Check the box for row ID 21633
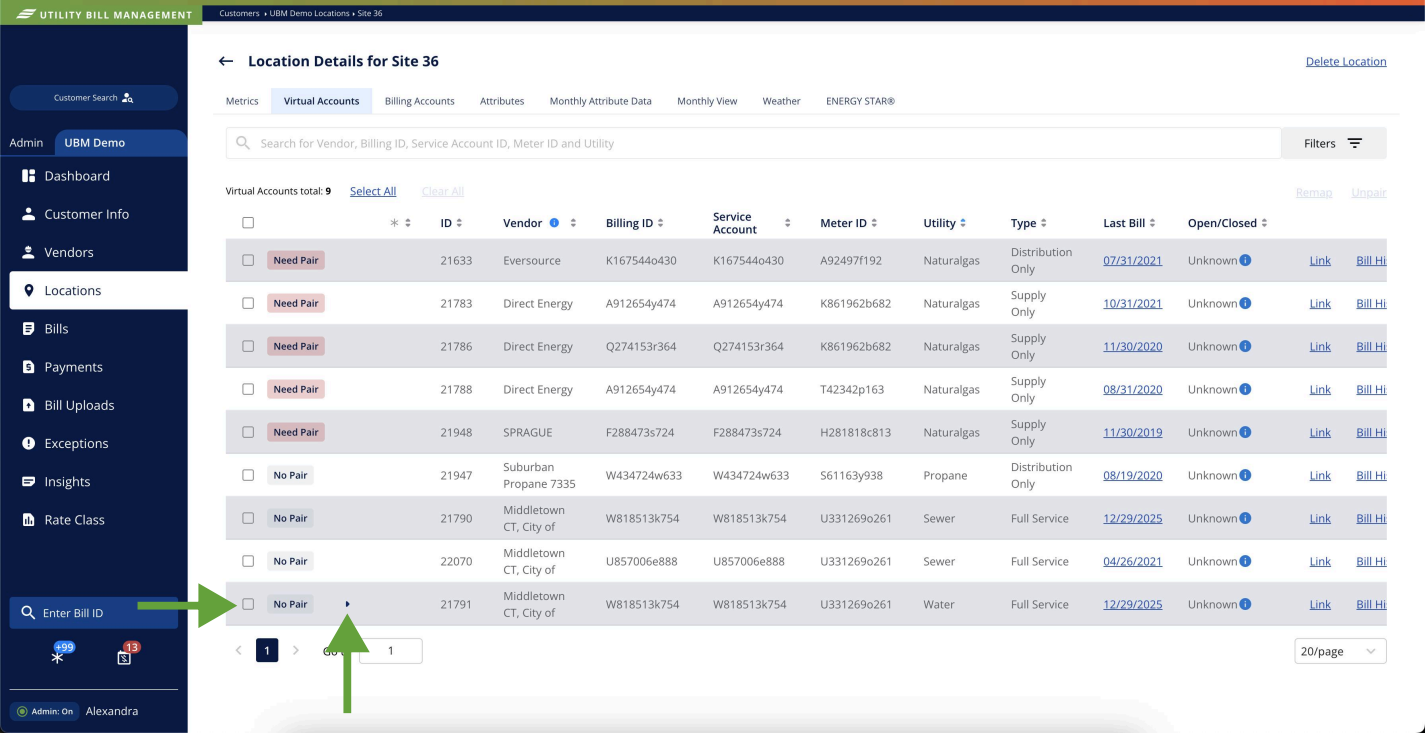This screenshot has height=733, width=1425. (x=248, y=260)
